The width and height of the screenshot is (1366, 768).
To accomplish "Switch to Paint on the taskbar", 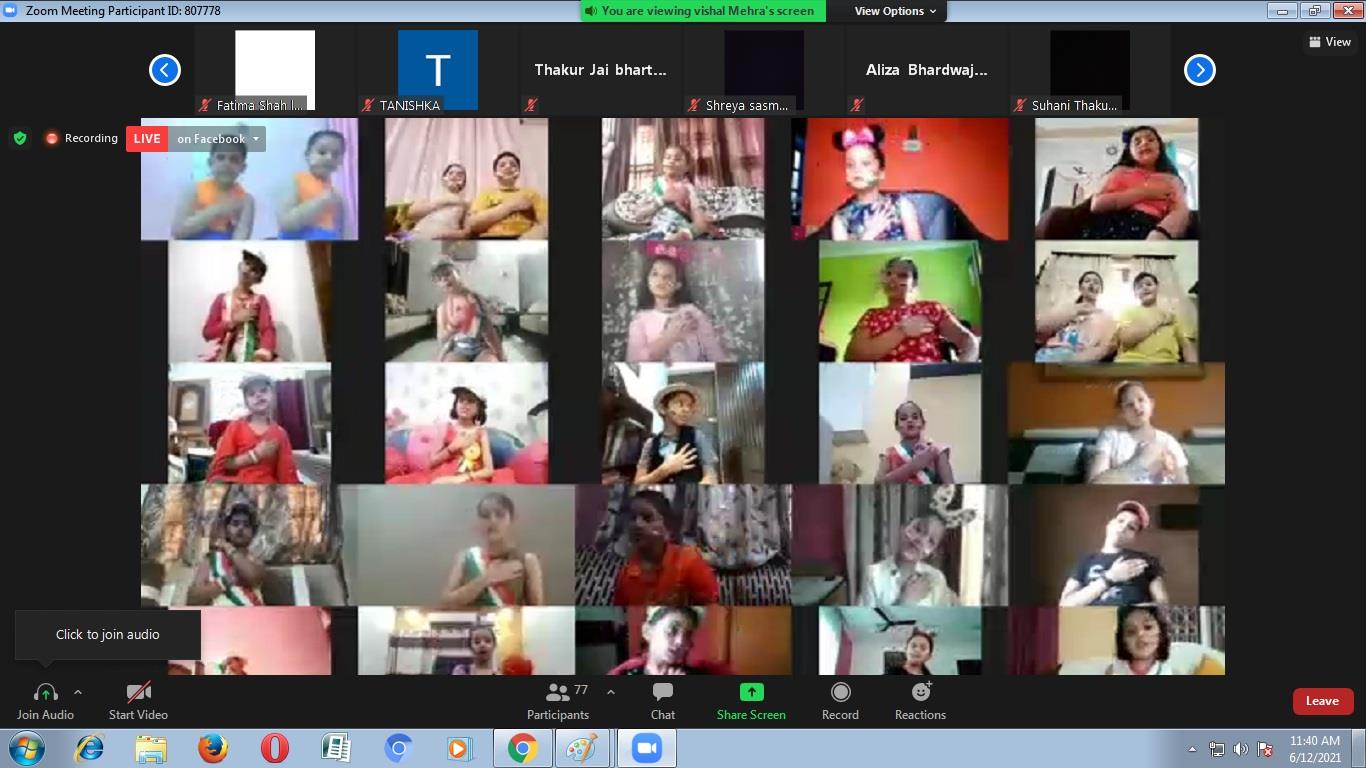I will [583, 748].
